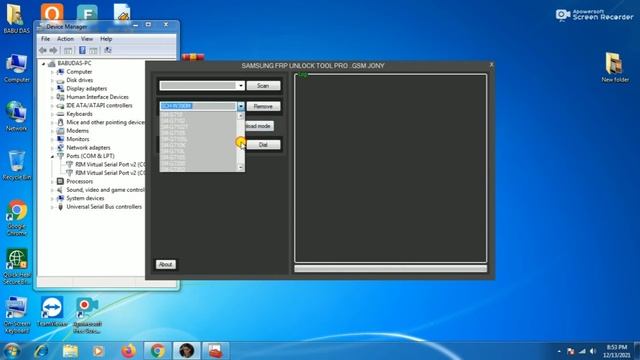Click the taskbar clock showing 8:53 PM
640x360 pixels.
(616, 351)
